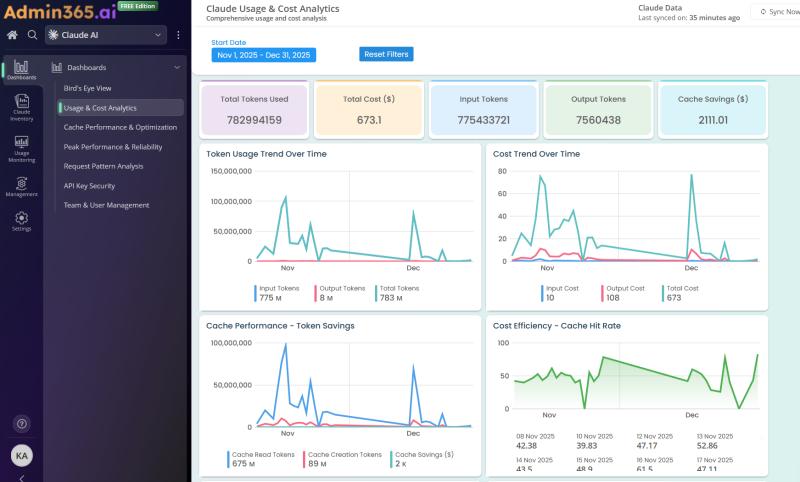Click the Admin365.ai logo
Viewport: 800px width, 482px height.
60,11
